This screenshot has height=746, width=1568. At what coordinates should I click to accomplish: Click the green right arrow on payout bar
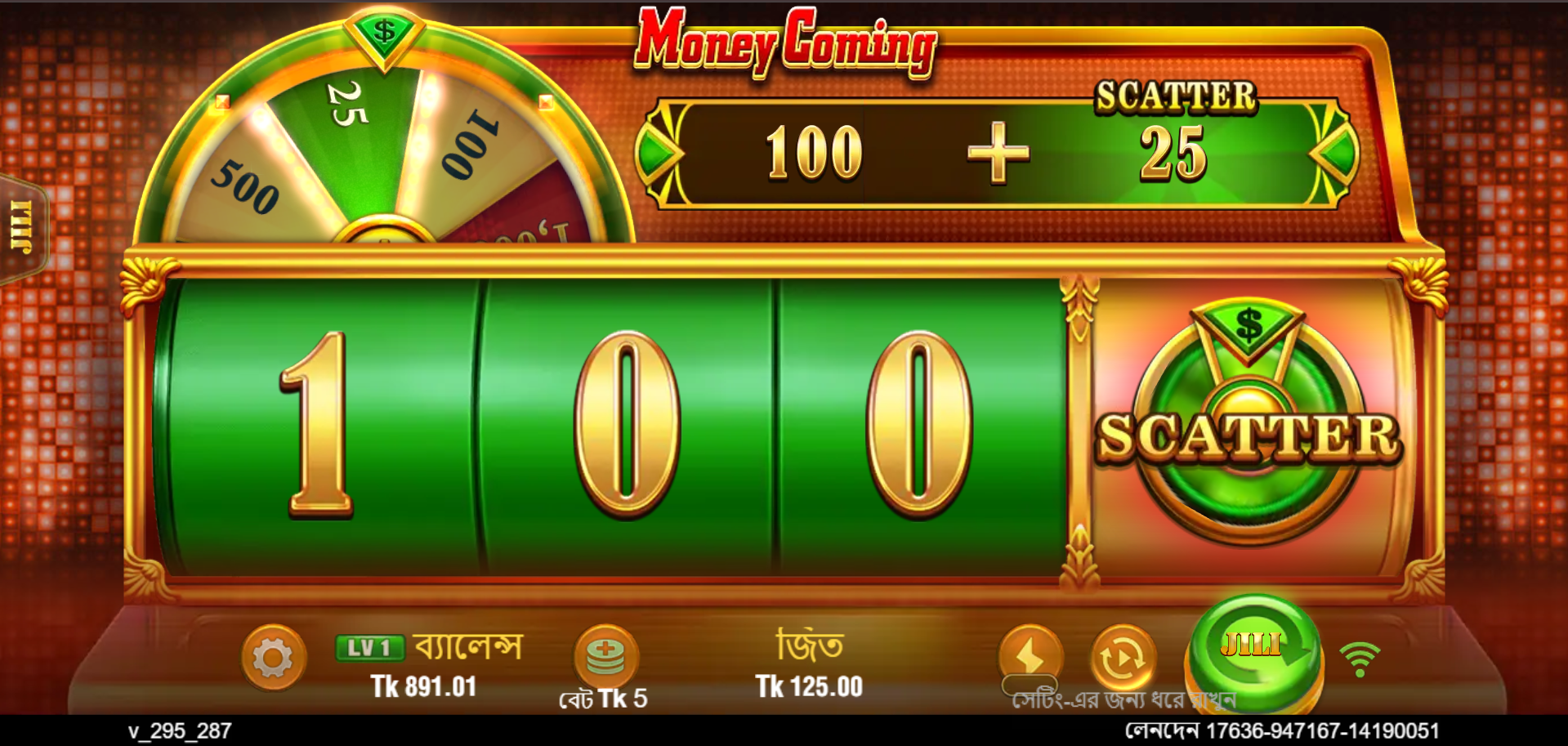(x=1333, y=154)
